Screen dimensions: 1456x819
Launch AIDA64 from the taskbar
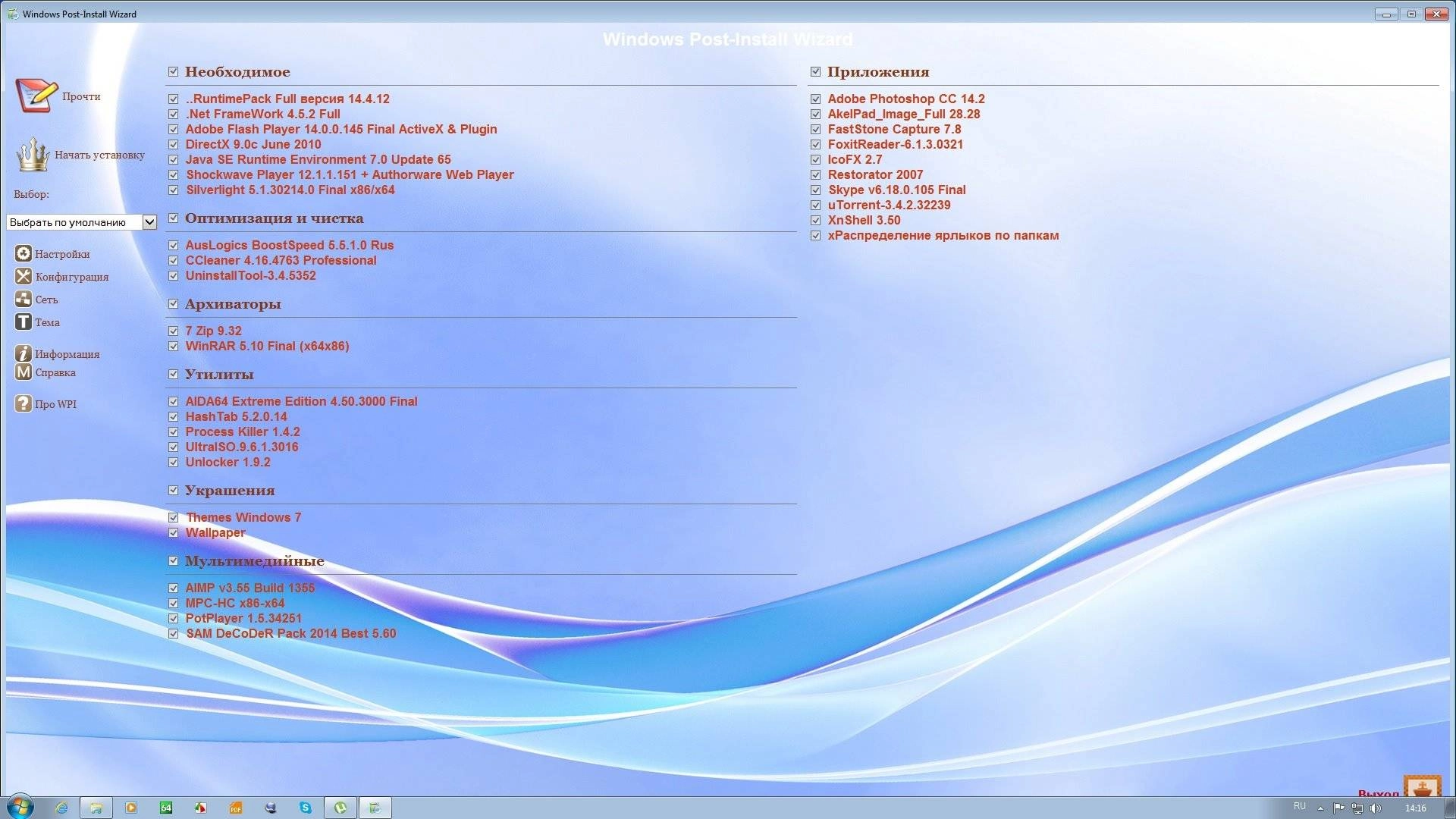coord(166,808)
